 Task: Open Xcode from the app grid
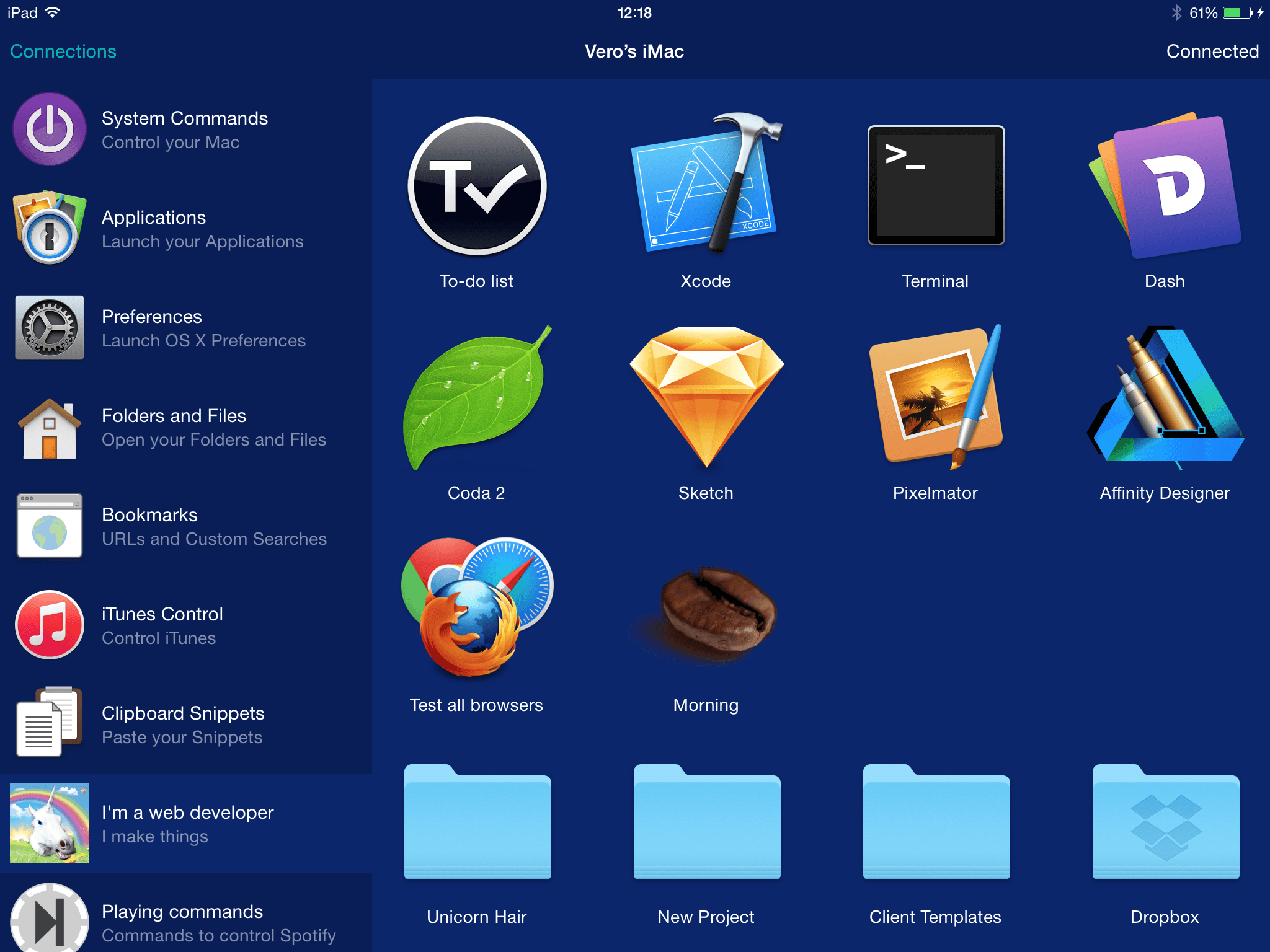click(706, 183)
